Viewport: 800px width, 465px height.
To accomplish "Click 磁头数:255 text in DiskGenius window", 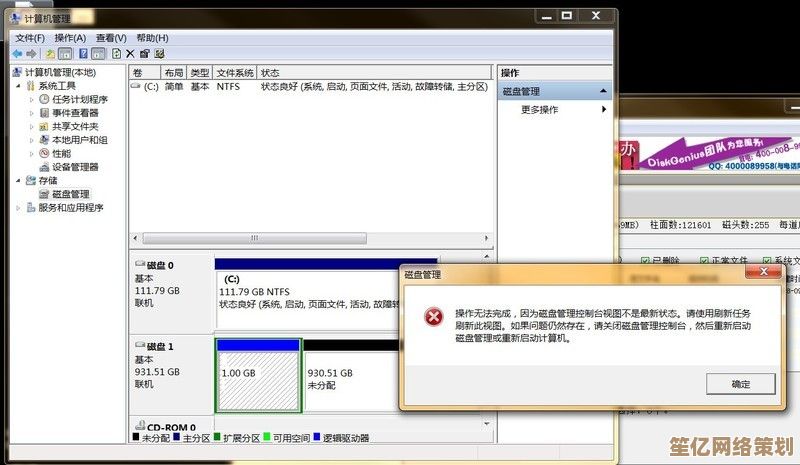I will (x=745, y=225).
